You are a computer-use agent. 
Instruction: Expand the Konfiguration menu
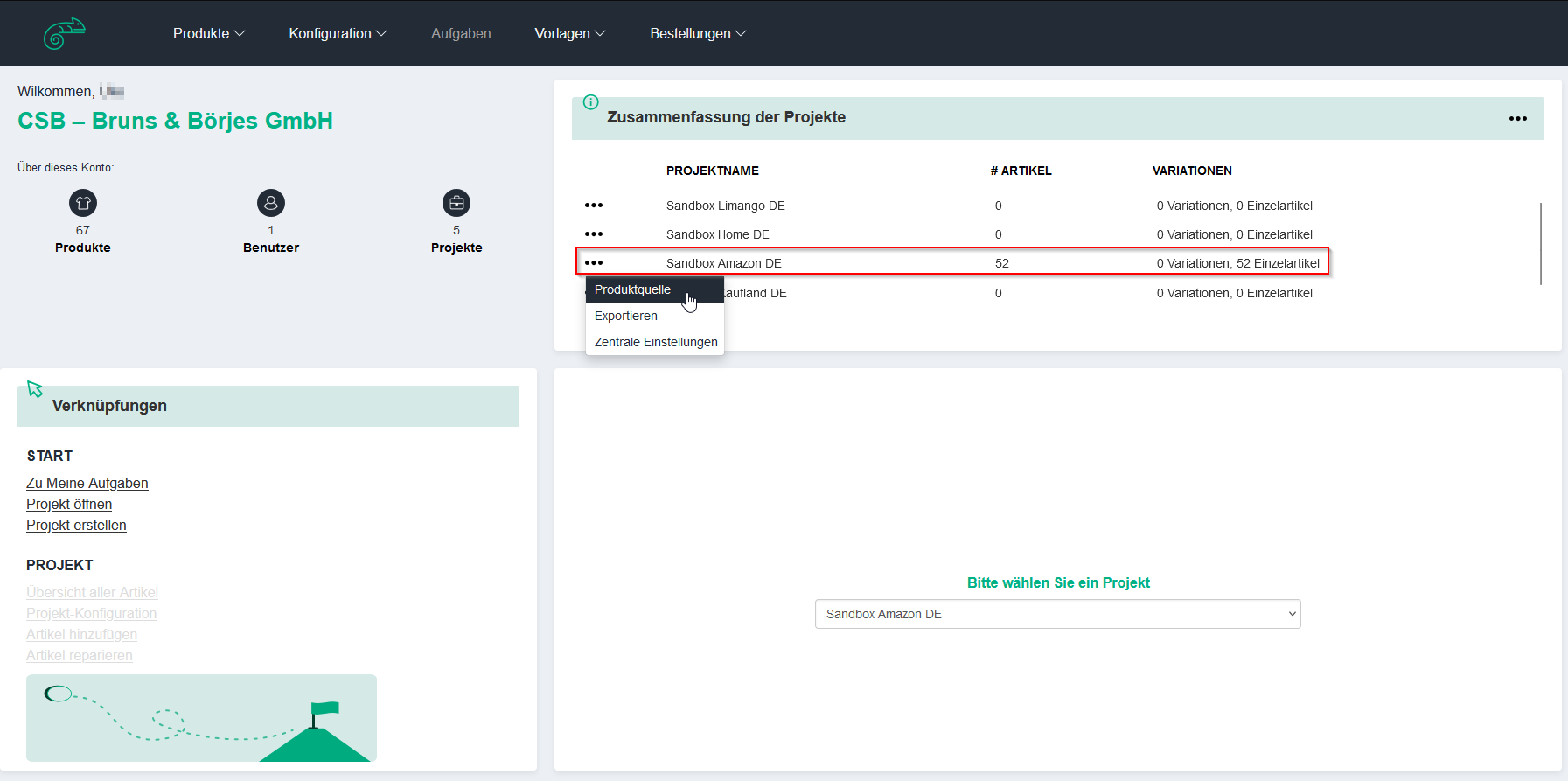click(338, 33)
